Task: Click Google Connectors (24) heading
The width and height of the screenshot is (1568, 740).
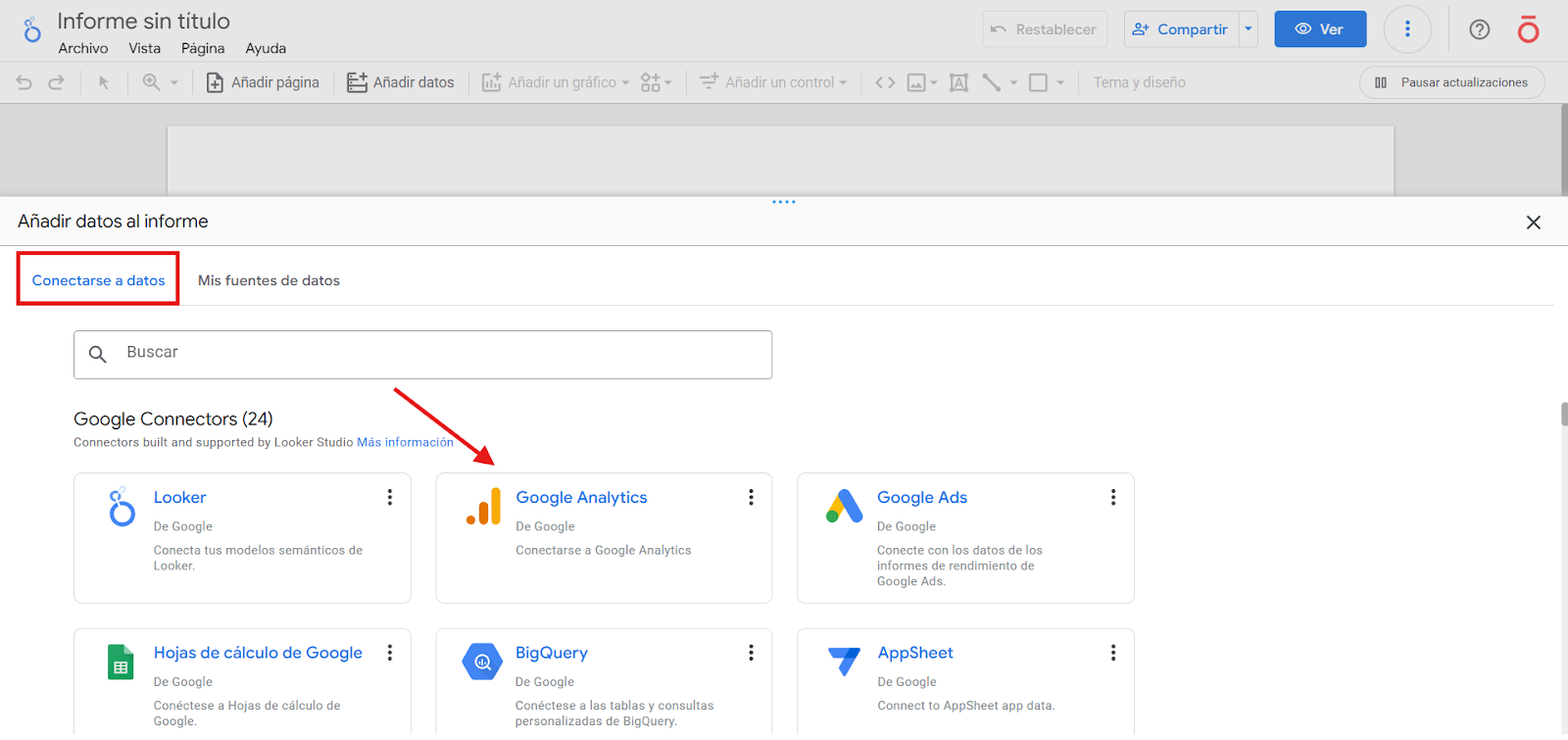Action: coord(173,419)
